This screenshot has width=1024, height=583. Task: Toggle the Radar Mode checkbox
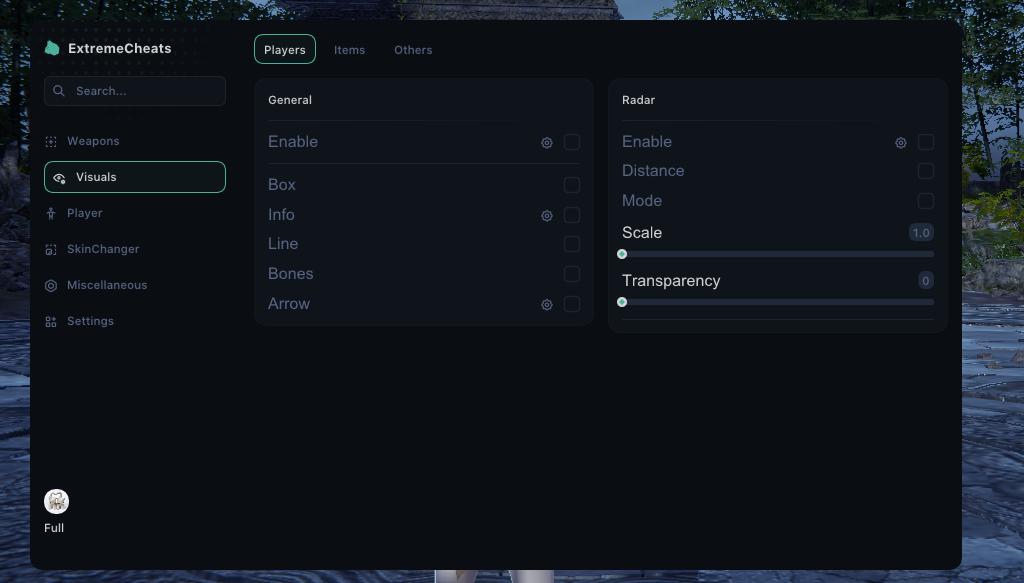click(x=925, y=200)
